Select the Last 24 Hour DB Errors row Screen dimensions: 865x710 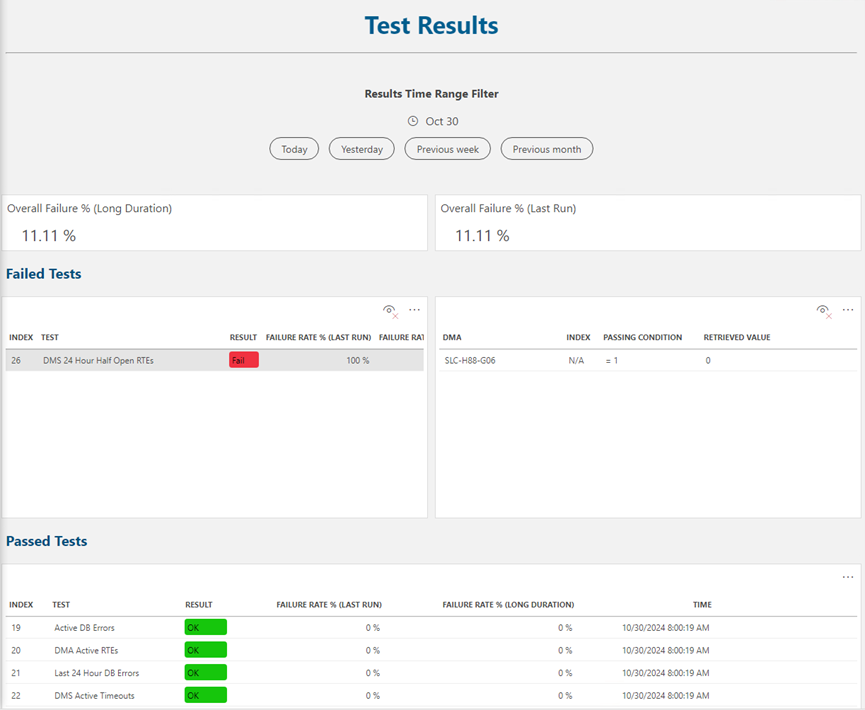pyautogui.click(x=431, y=673)
